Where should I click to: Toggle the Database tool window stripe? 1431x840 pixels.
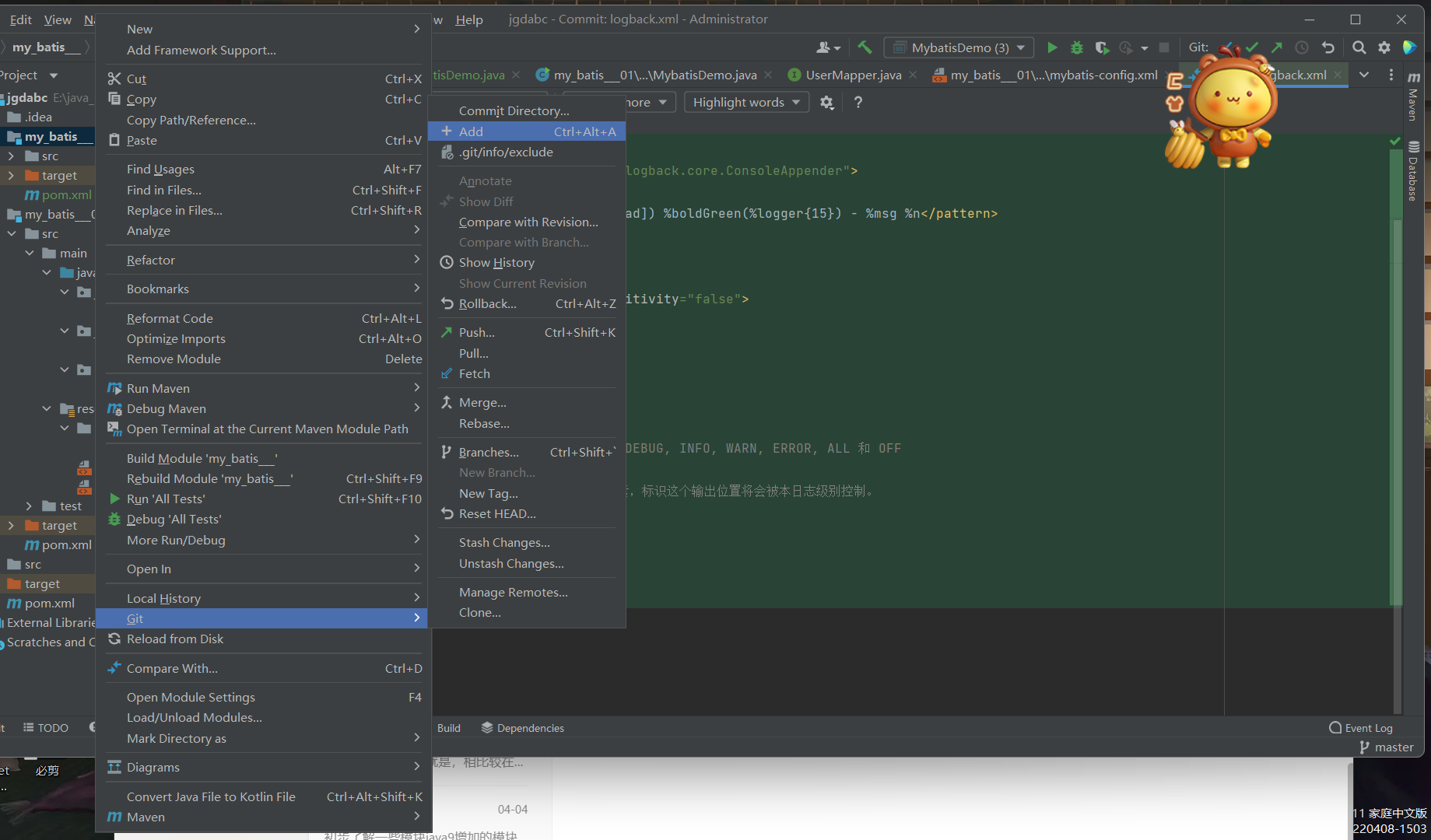(1412, 175)
